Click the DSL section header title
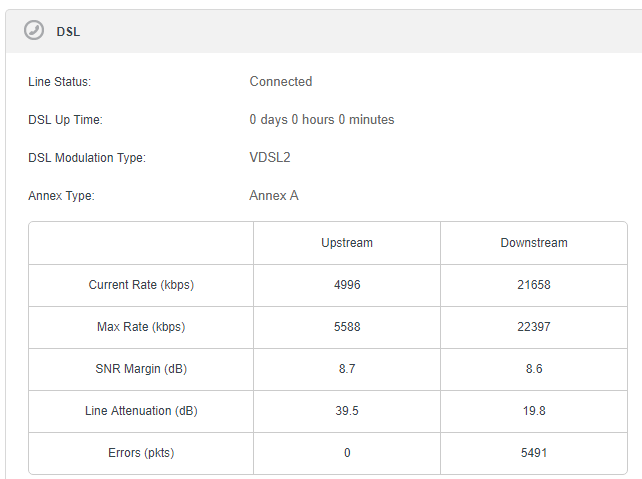Image resolution: width=642 pixels, height=479 pixels. click(68, 32)
